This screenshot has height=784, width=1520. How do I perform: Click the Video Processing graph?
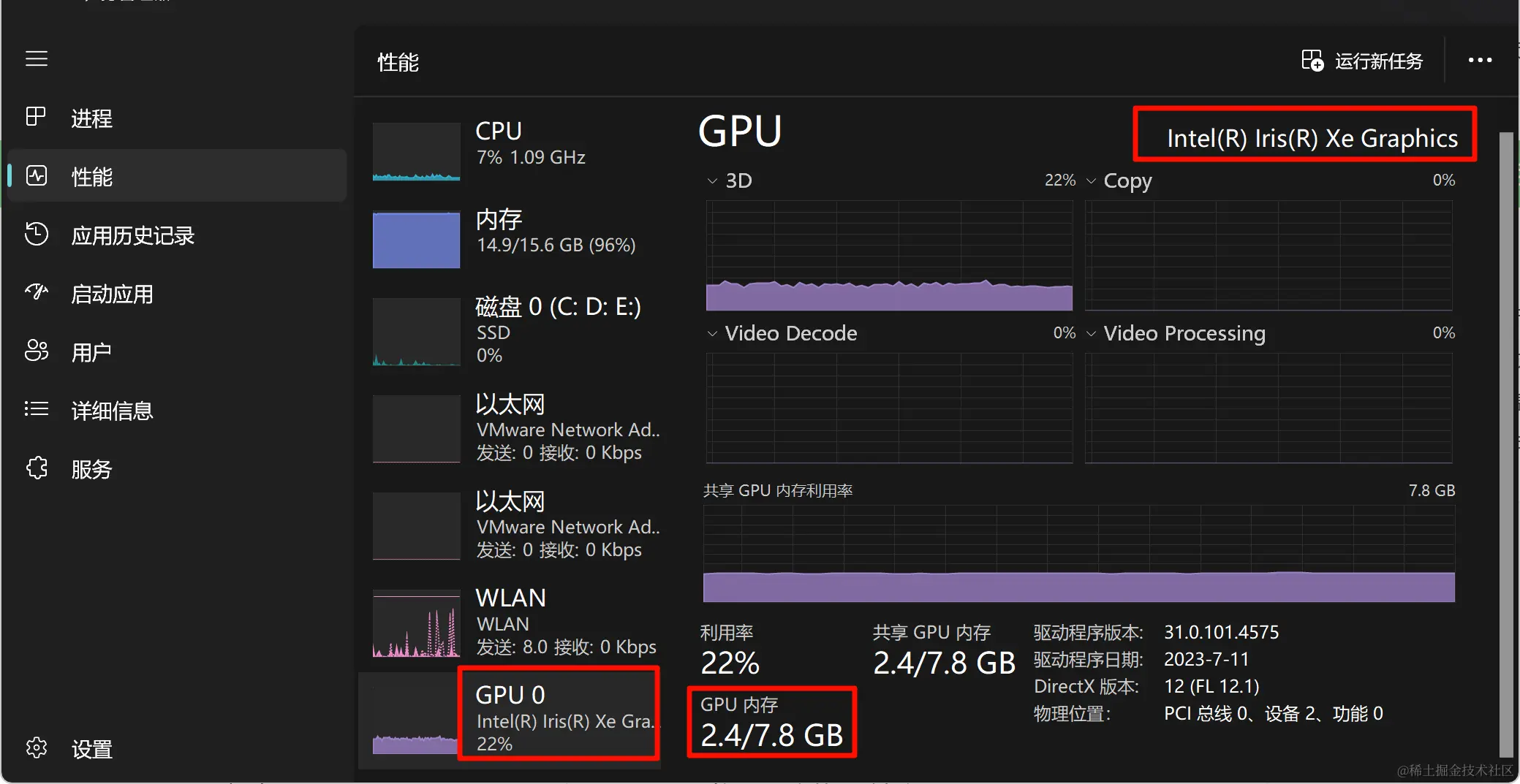tap(1268, 408)
